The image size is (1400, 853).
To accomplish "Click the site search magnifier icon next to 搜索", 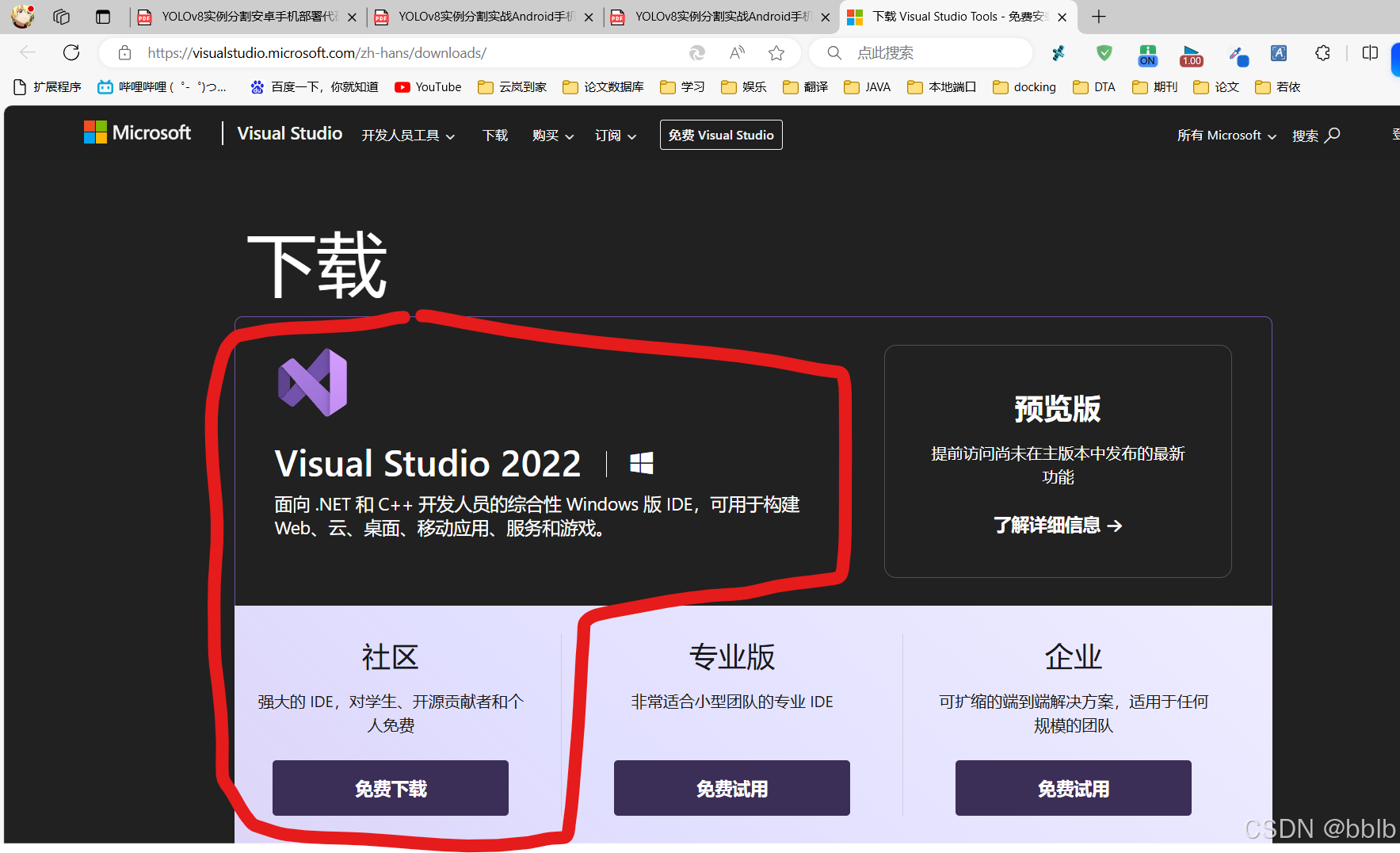I will pos(1333,135).
